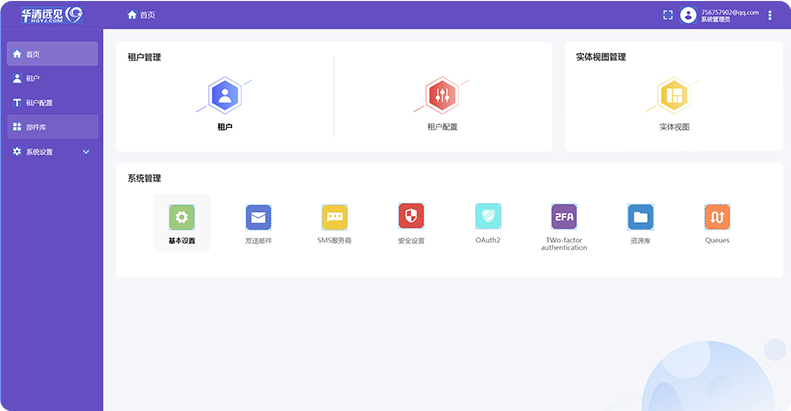
Task: Open 基本设置 gear icon
Action: click(x=180, y=217)
